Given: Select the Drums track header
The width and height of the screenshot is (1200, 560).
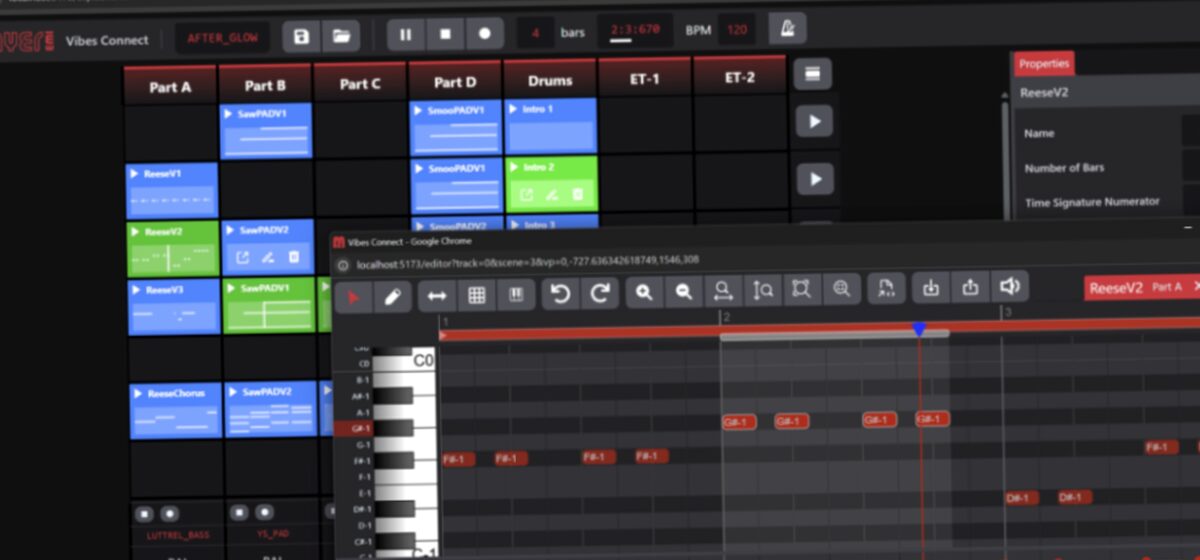Looking at the screenshot, I should (x=550, y=80).
